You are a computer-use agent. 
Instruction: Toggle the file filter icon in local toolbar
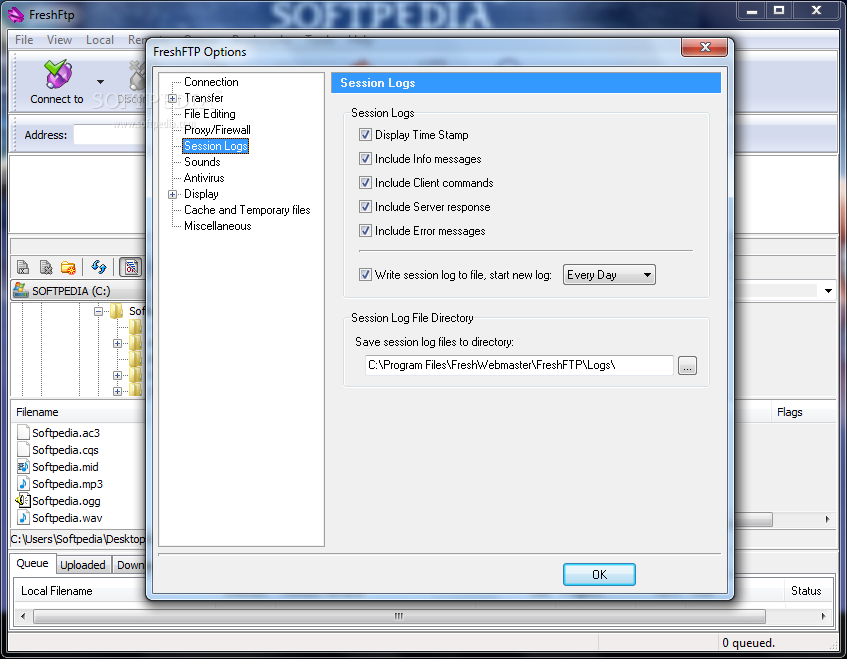[x=131, y=267]
